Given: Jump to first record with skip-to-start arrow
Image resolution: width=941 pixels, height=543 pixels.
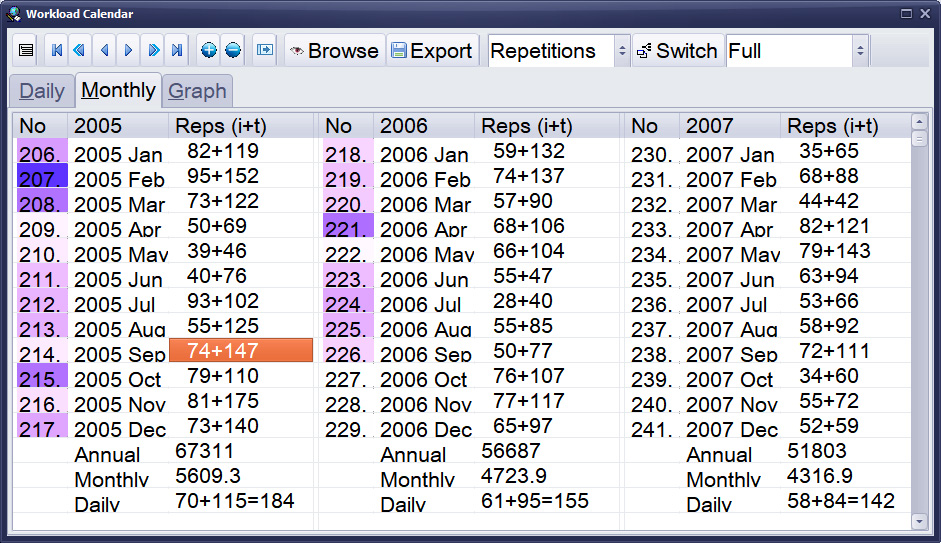Looking at the screenshot, I should pyautogui.click(x=57, y=51).
